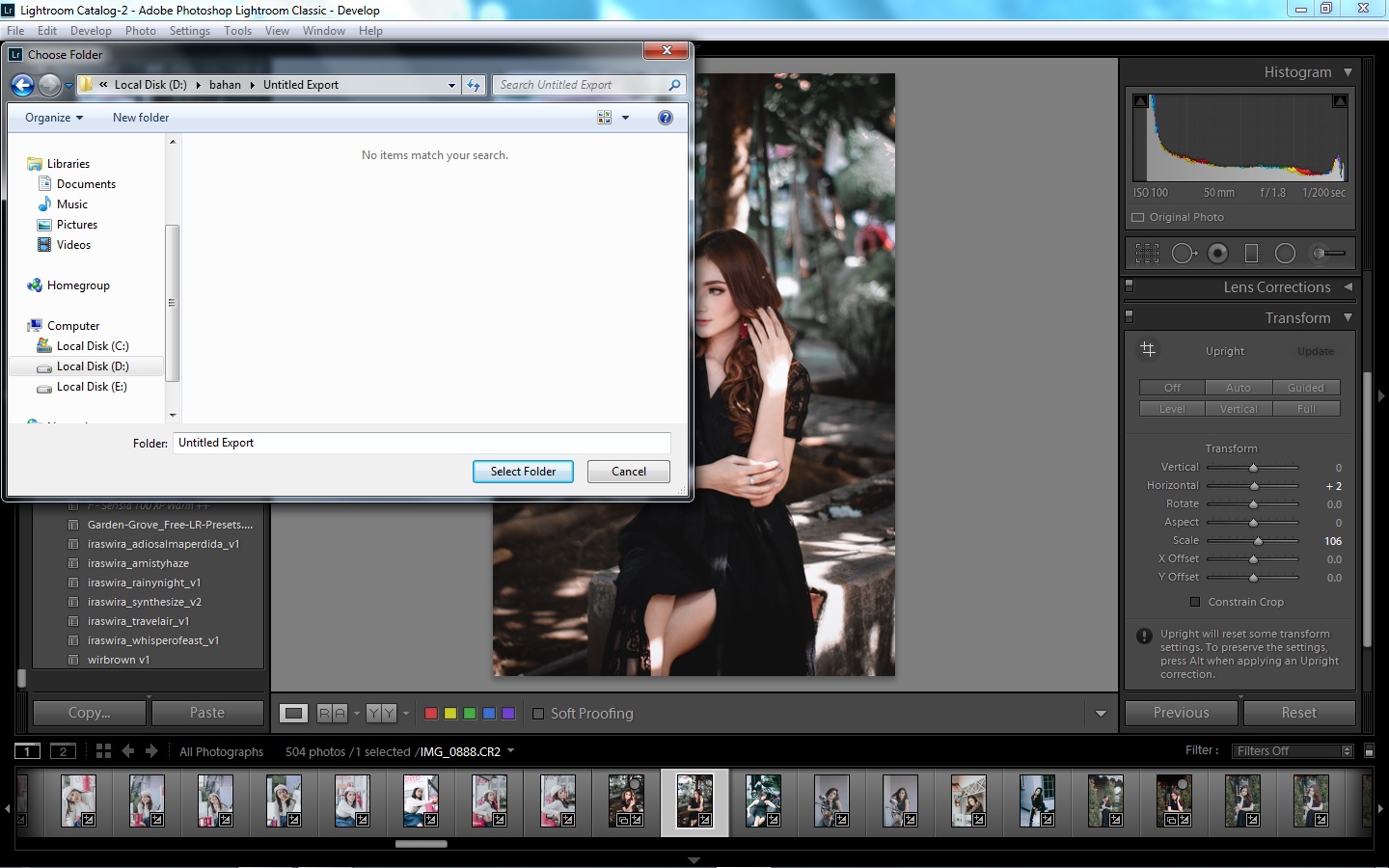Go forward using filmstrip right arrow
The image size is (1389, 868).
click(151, 751)
